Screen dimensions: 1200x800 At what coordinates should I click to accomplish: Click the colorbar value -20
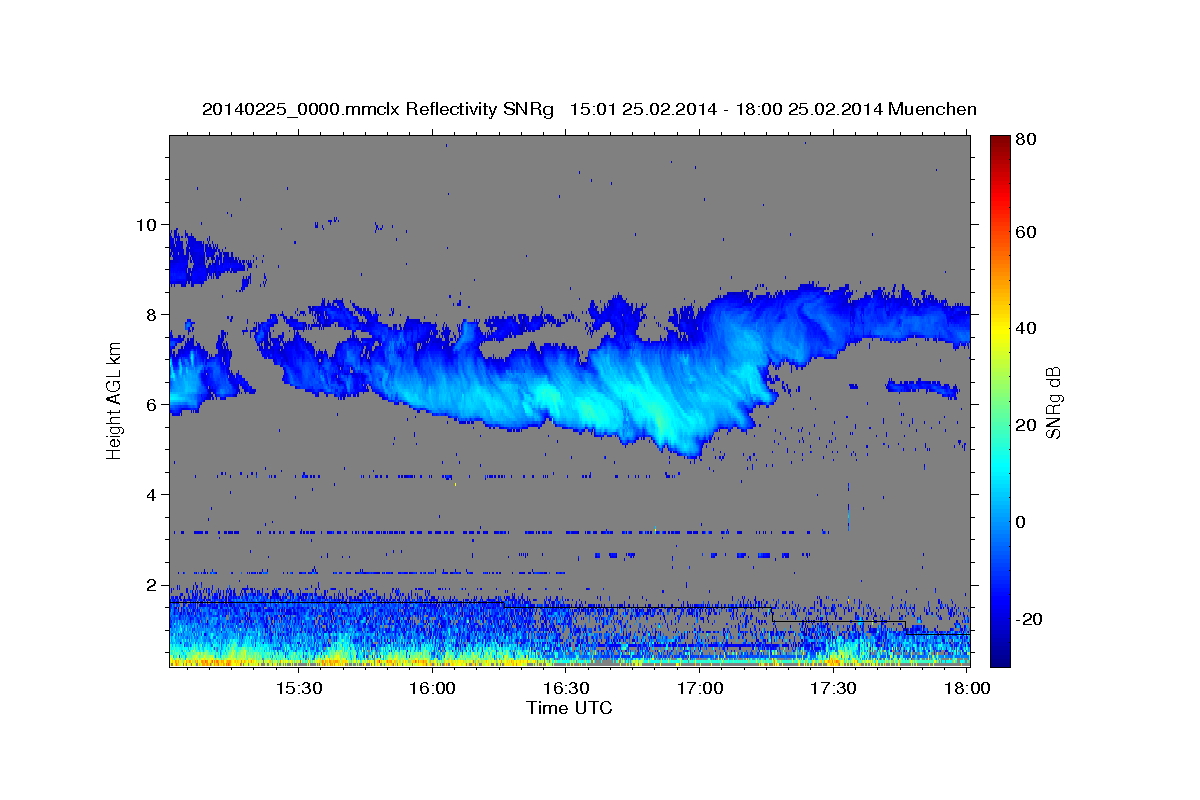(1030, 619)
